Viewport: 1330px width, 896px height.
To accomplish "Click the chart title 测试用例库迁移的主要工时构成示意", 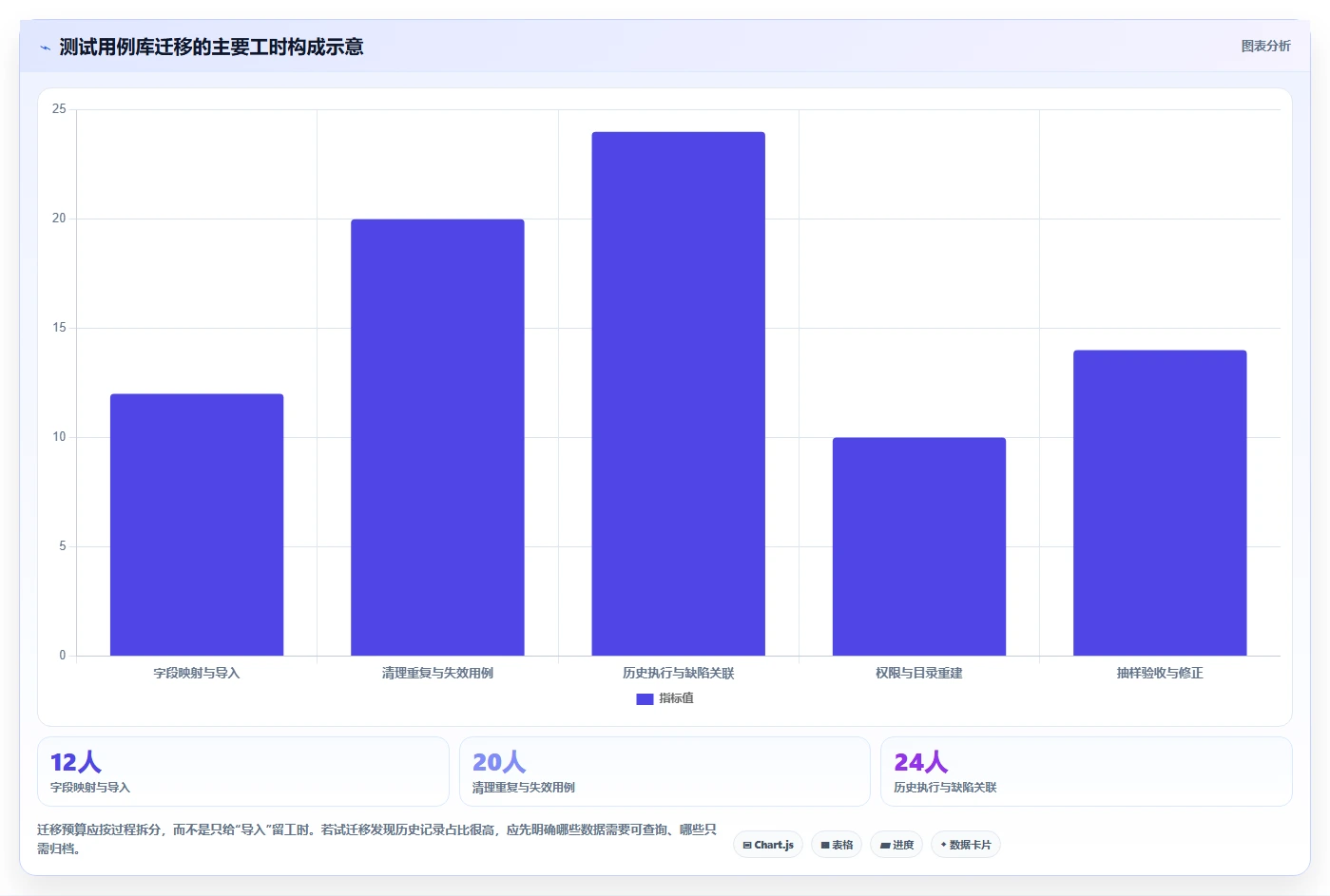I will [211, 47].
